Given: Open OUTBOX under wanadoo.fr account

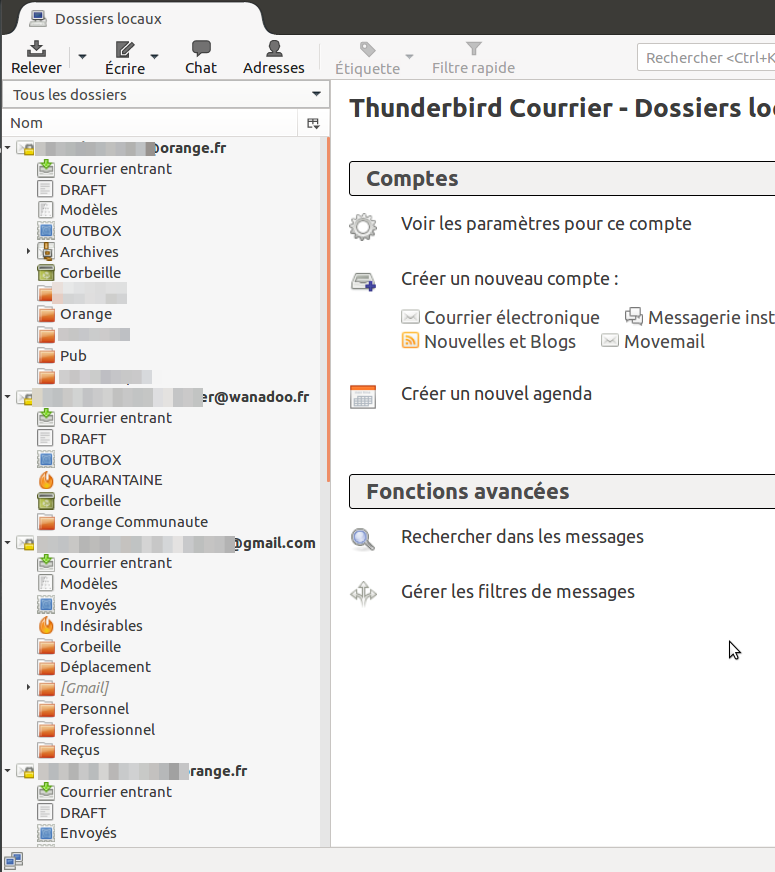Looking at the screenshot, I should click(x=91, y=460).
